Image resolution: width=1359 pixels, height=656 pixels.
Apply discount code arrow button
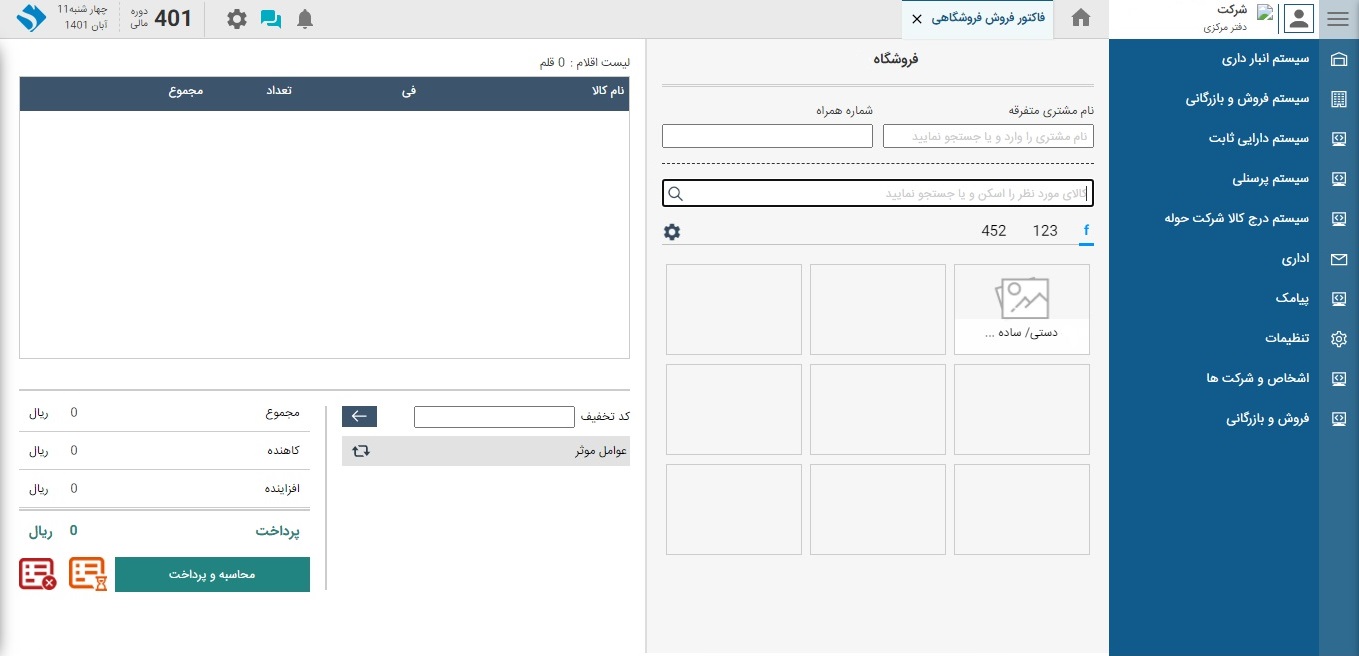(x=359, y=417)
